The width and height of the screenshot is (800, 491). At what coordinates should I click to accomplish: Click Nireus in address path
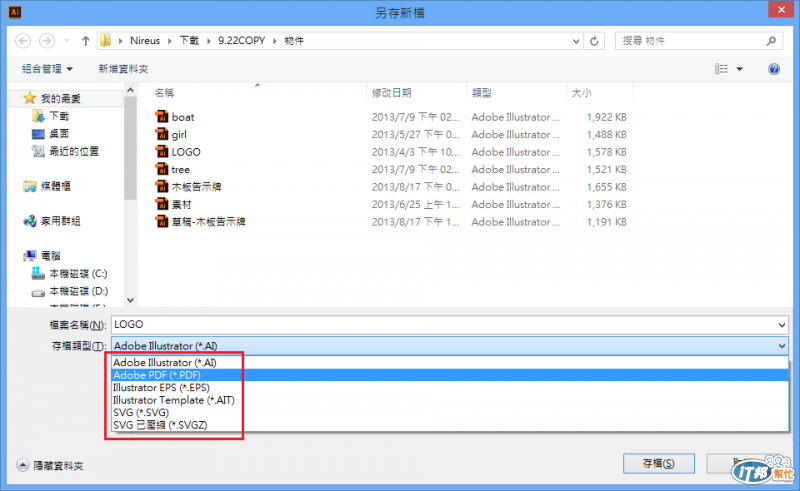click(145, 41)
